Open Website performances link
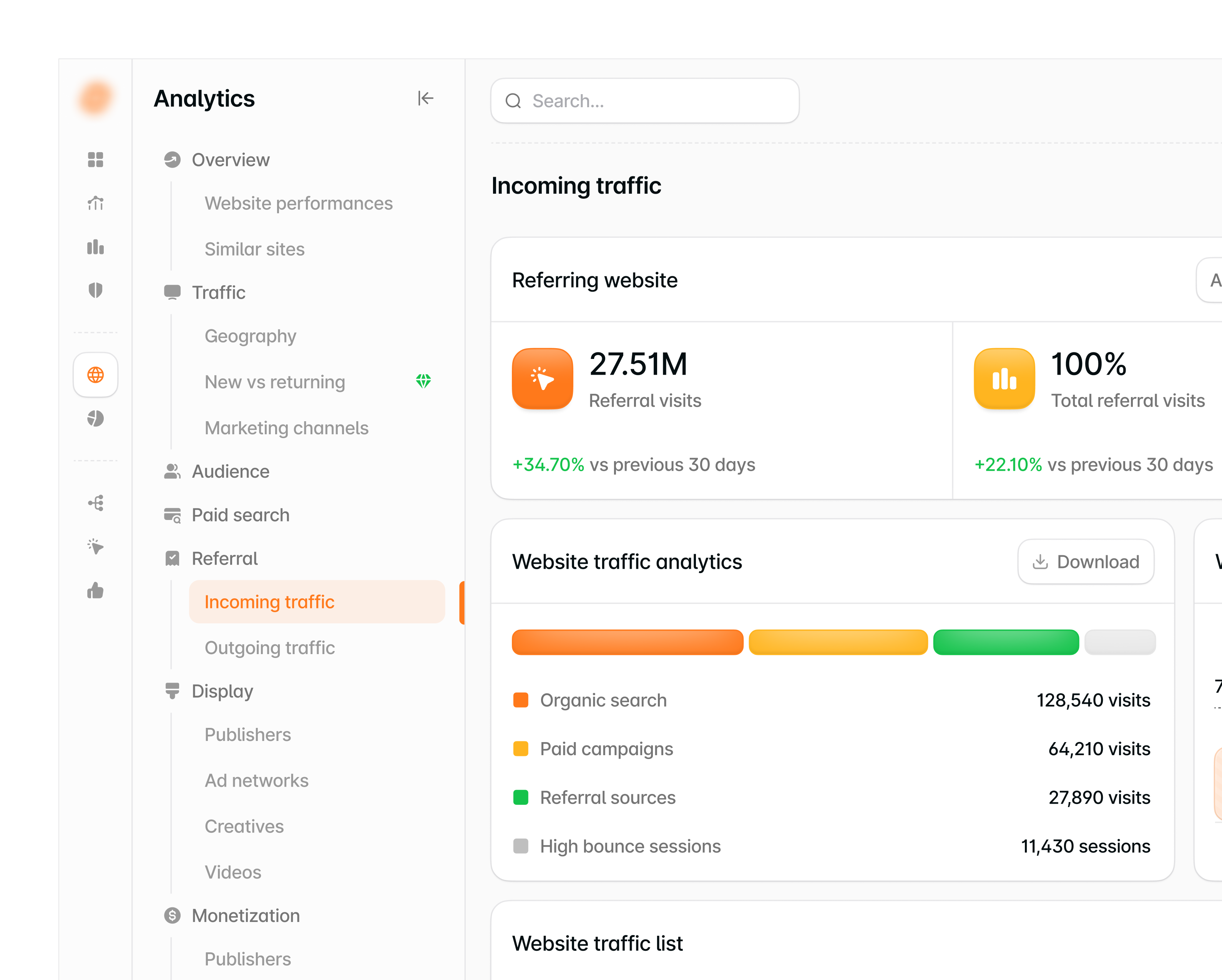This screenshot has height=980, width=1222. [x=299, y=203]
